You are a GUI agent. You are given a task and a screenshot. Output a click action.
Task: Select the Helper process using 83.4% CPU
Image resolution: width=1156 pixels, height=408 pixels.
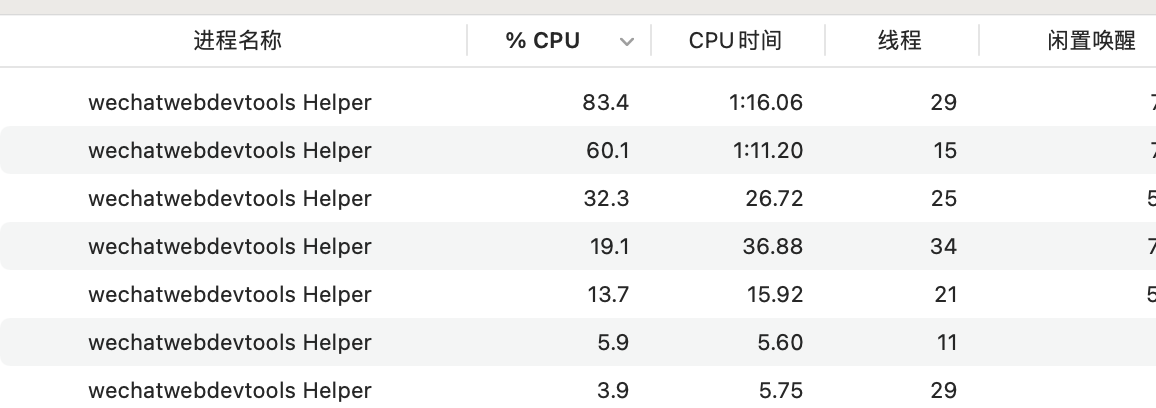pos(230,102)
